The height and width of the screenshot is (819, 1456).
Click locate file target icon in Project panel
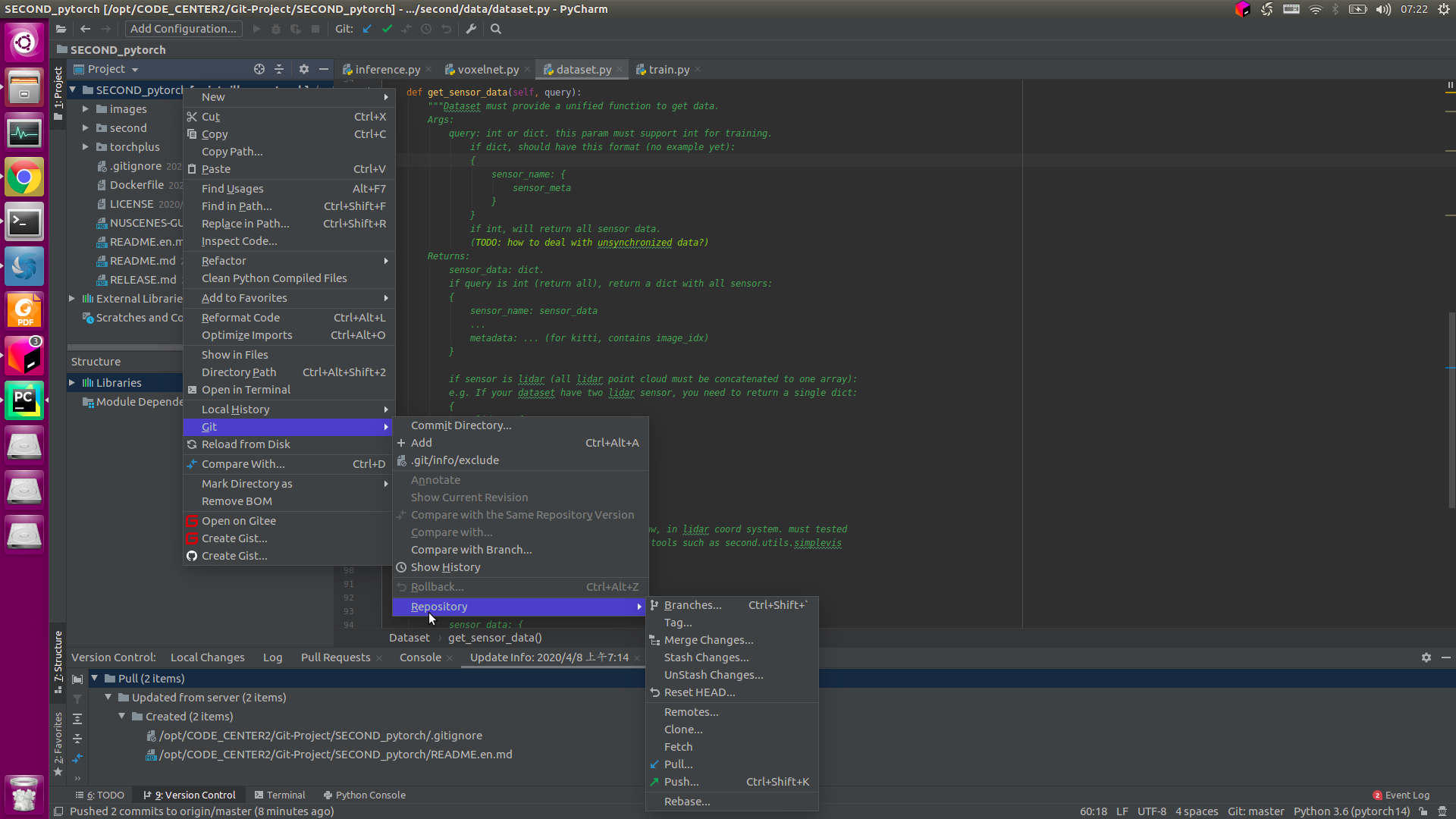tap(259, 69)
